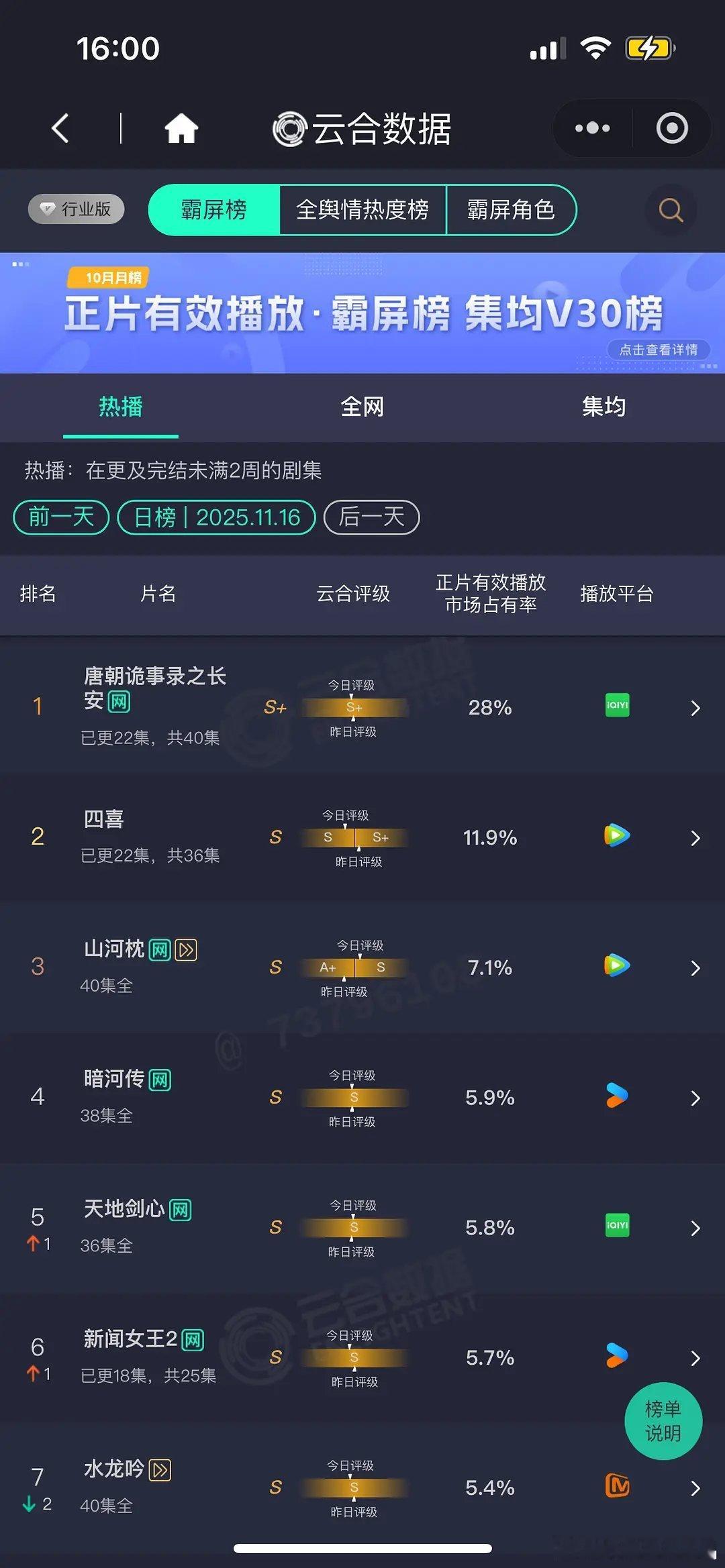Tap the S+ rating bar for 唐朝诡事录之长安
Screen dimensions: 725x1568
(354, 708)
